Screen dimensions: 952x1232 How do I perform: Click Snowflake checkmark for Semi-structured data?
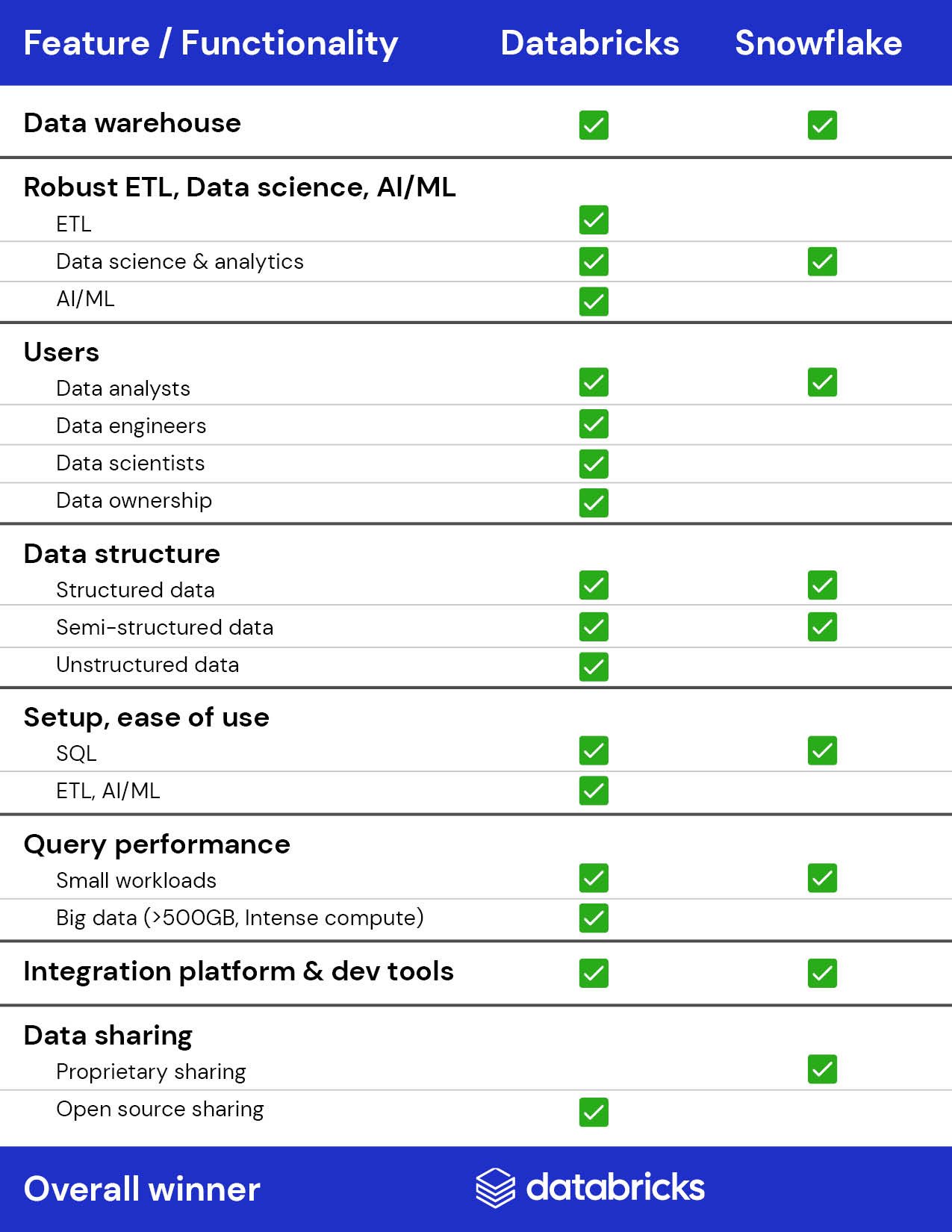pos(822,626)
